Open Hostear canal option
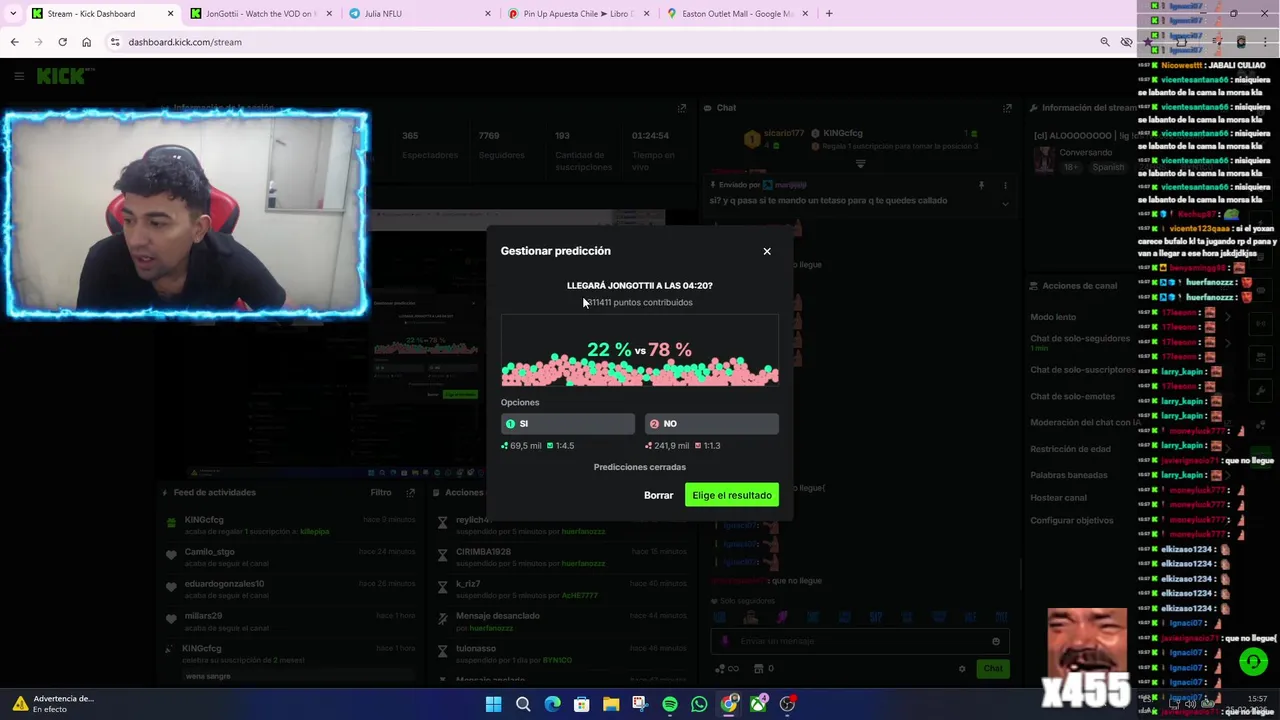The image size is (1280, 720). point(1058,498)
